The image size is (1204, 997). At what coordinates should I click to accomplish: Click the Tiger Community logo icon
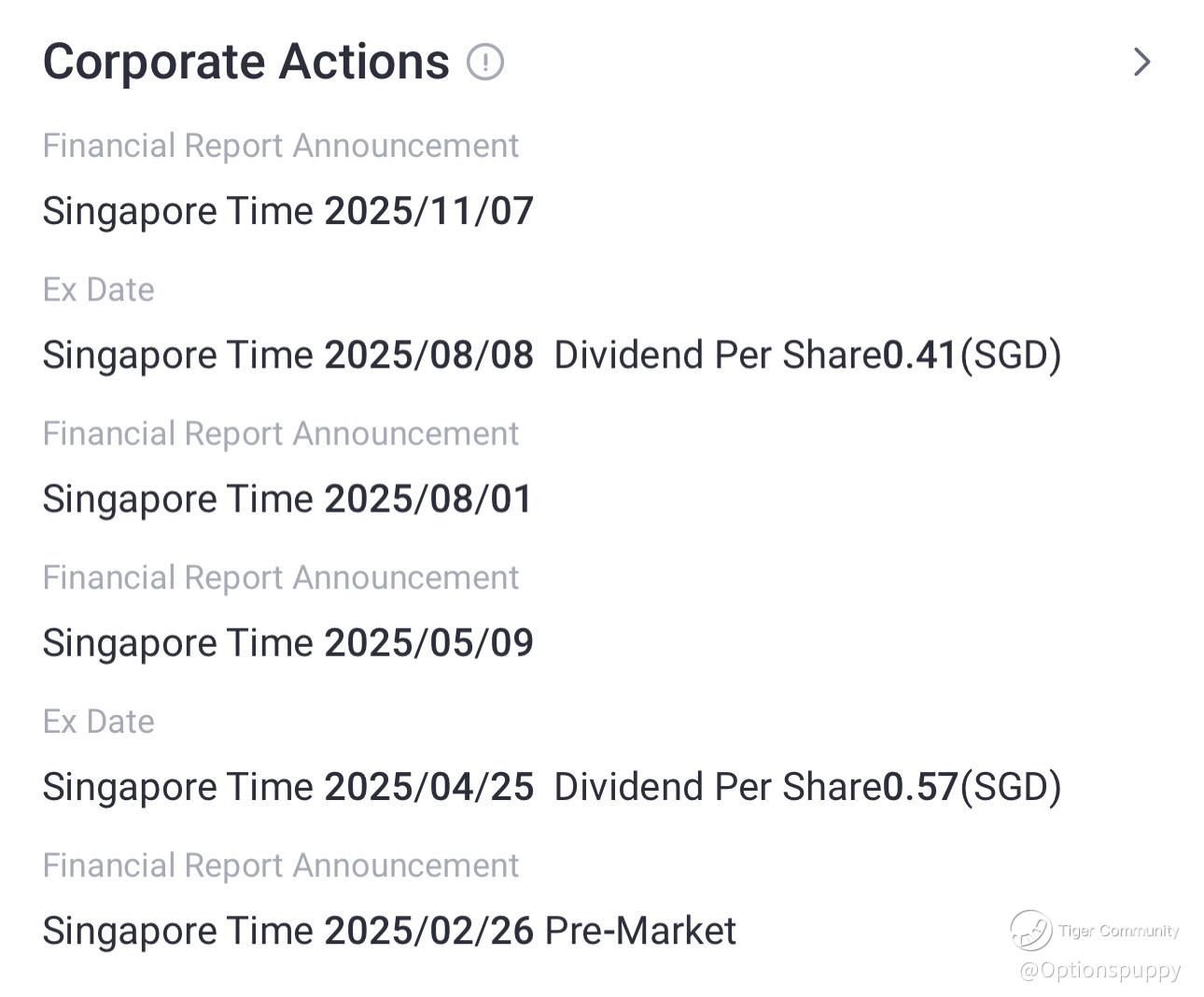click(x=1030, y=930)
